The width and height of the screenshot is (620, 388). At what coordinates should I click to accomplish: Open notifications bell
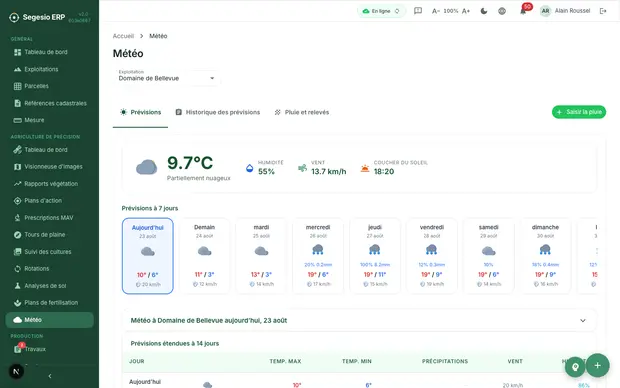coord(523,11)
